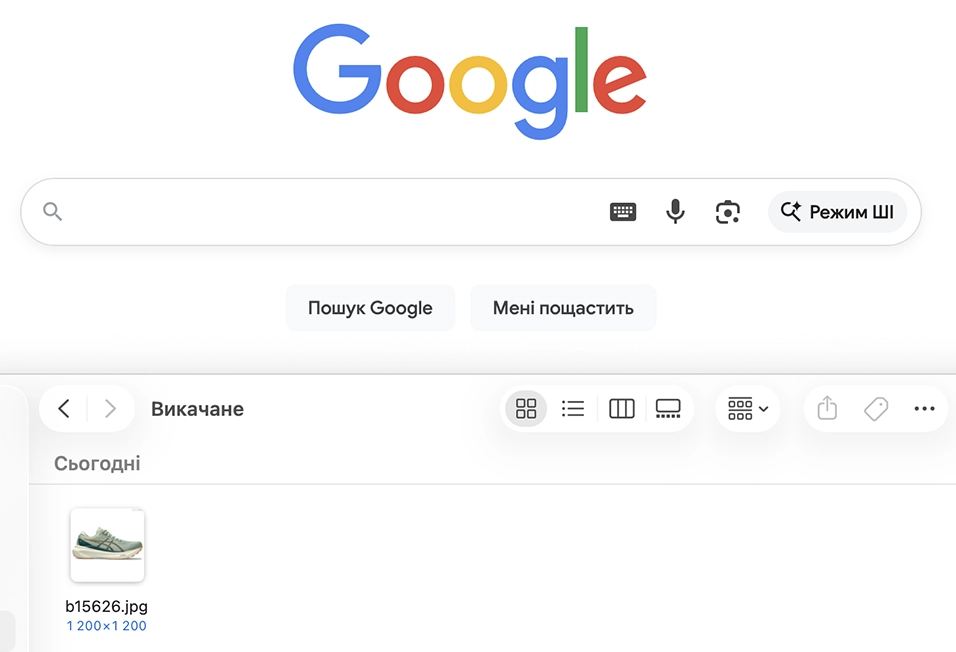Open the grouping options dropdown
Image resolution: width=956 pixels, height=652 pixels.
pyautogui.click(x=747, y=409)
